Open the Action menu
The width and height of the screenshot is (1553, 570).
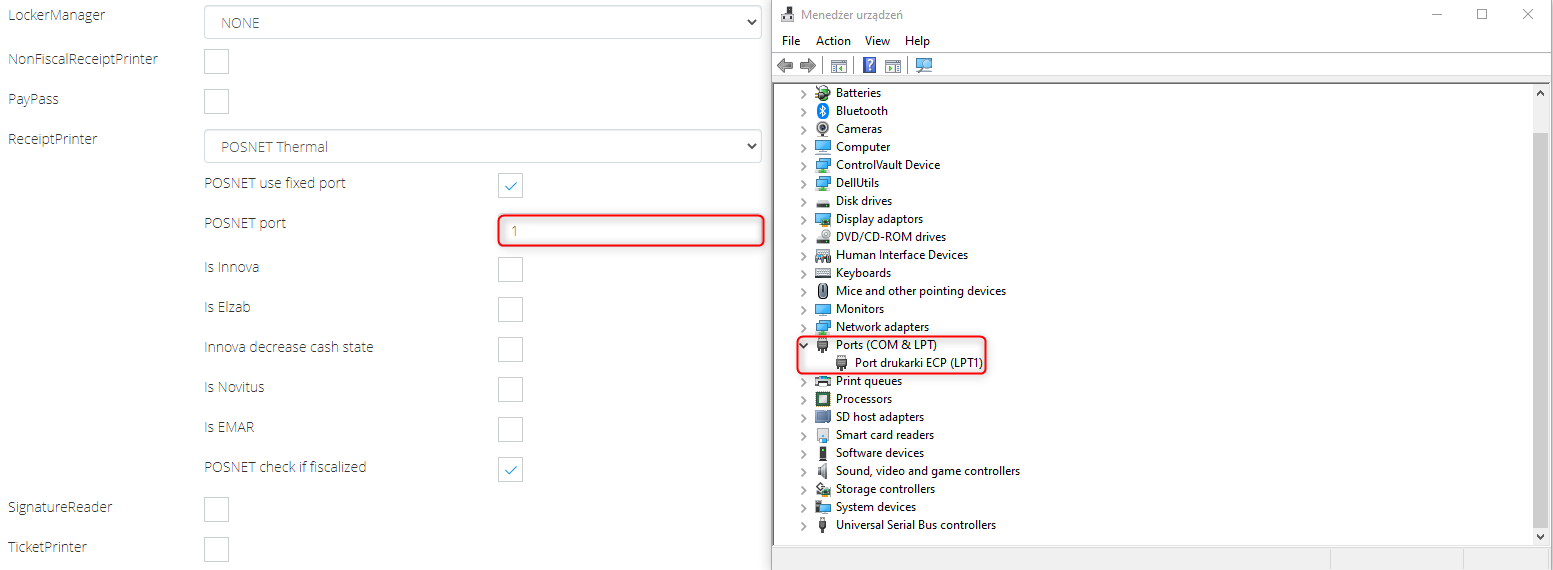tap(833, 41)
